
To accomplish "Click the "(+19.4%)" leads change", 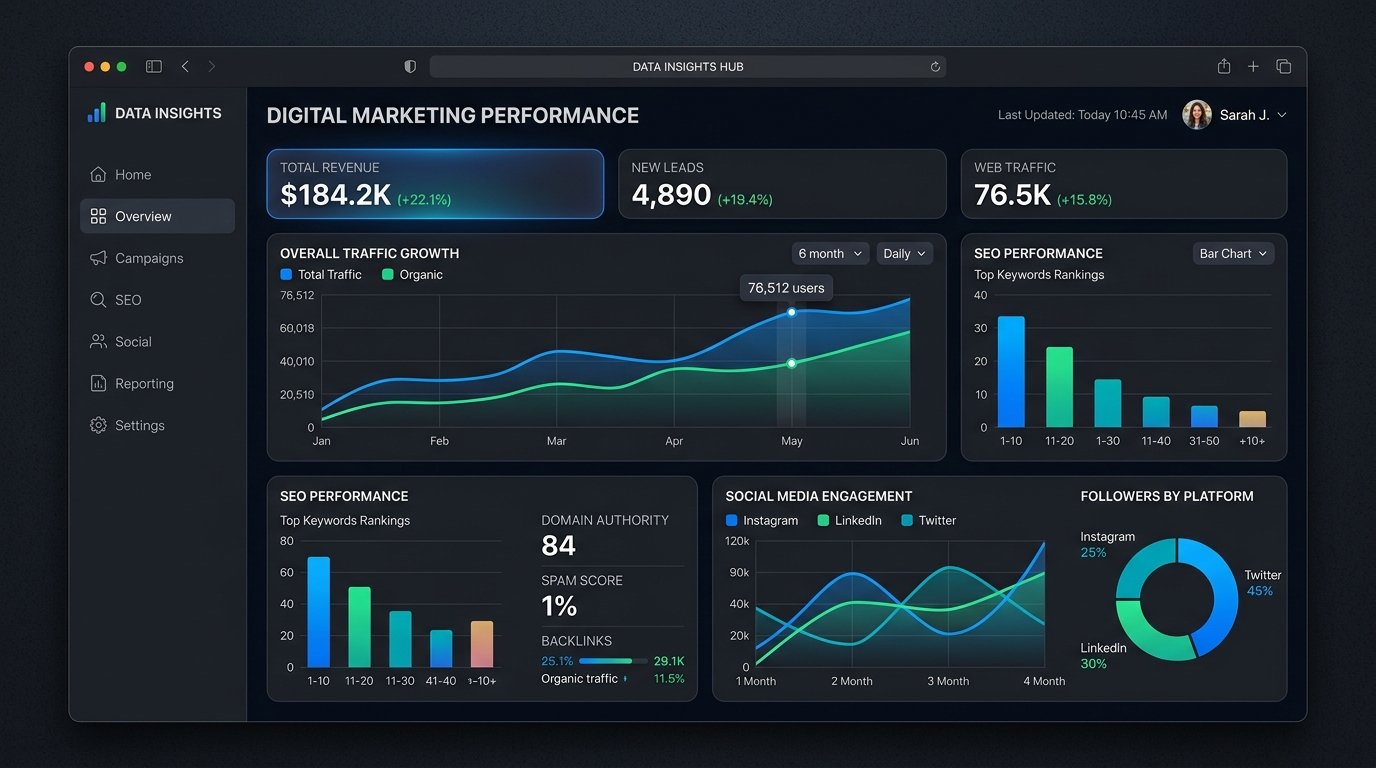I will click(x=745, y=200).
